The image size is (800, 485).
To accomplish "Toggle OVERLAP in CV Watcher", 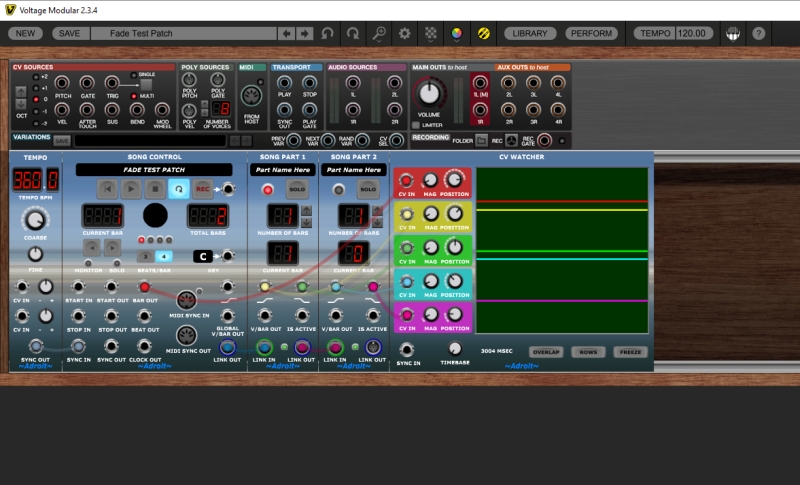I will (x=546, y=352).
